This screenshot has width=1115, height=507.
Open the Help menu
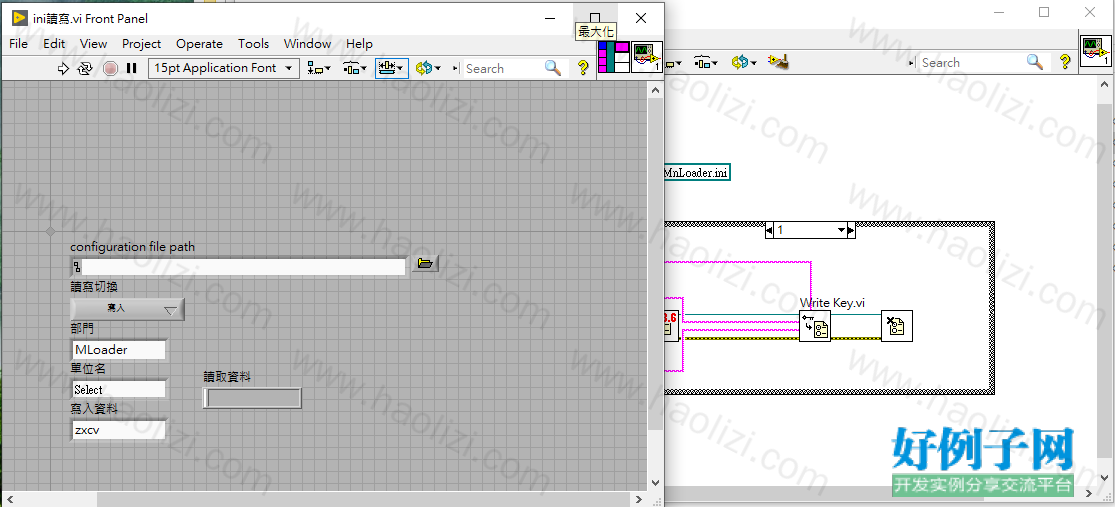[x=359, y=43]
